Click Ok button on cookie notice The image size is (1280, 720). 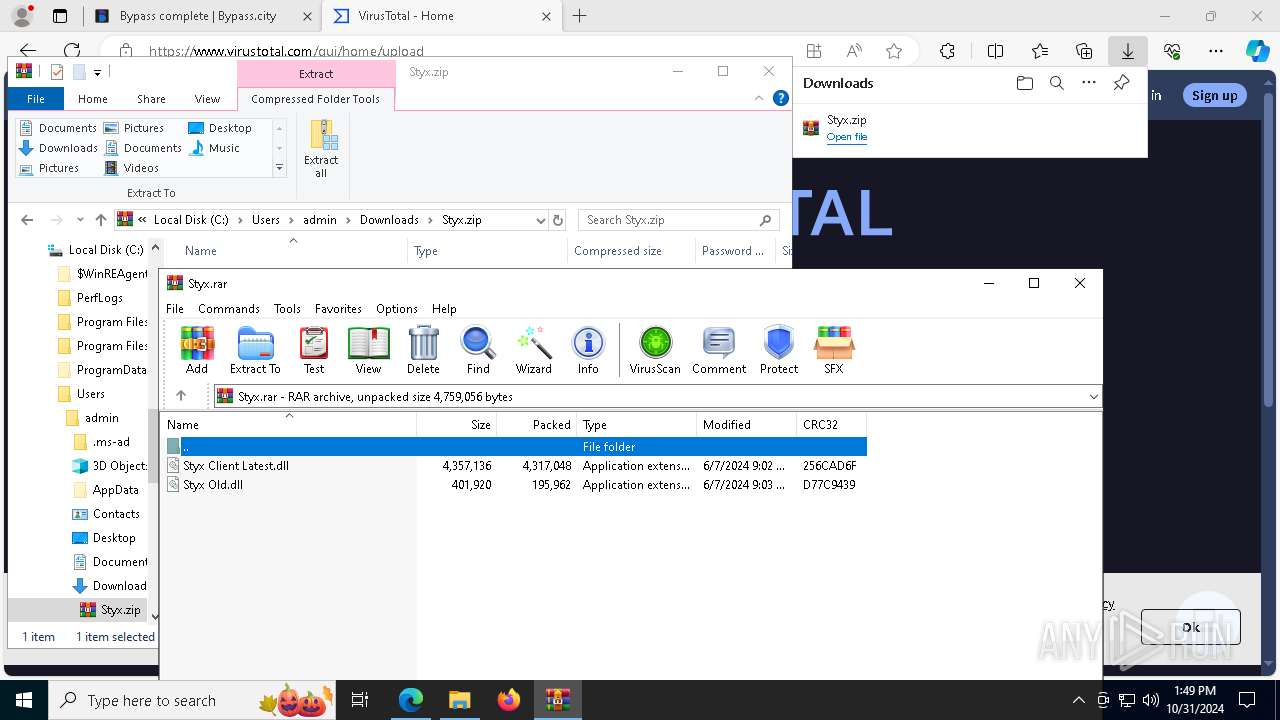pyautogui.click(x=1191, y=627)
